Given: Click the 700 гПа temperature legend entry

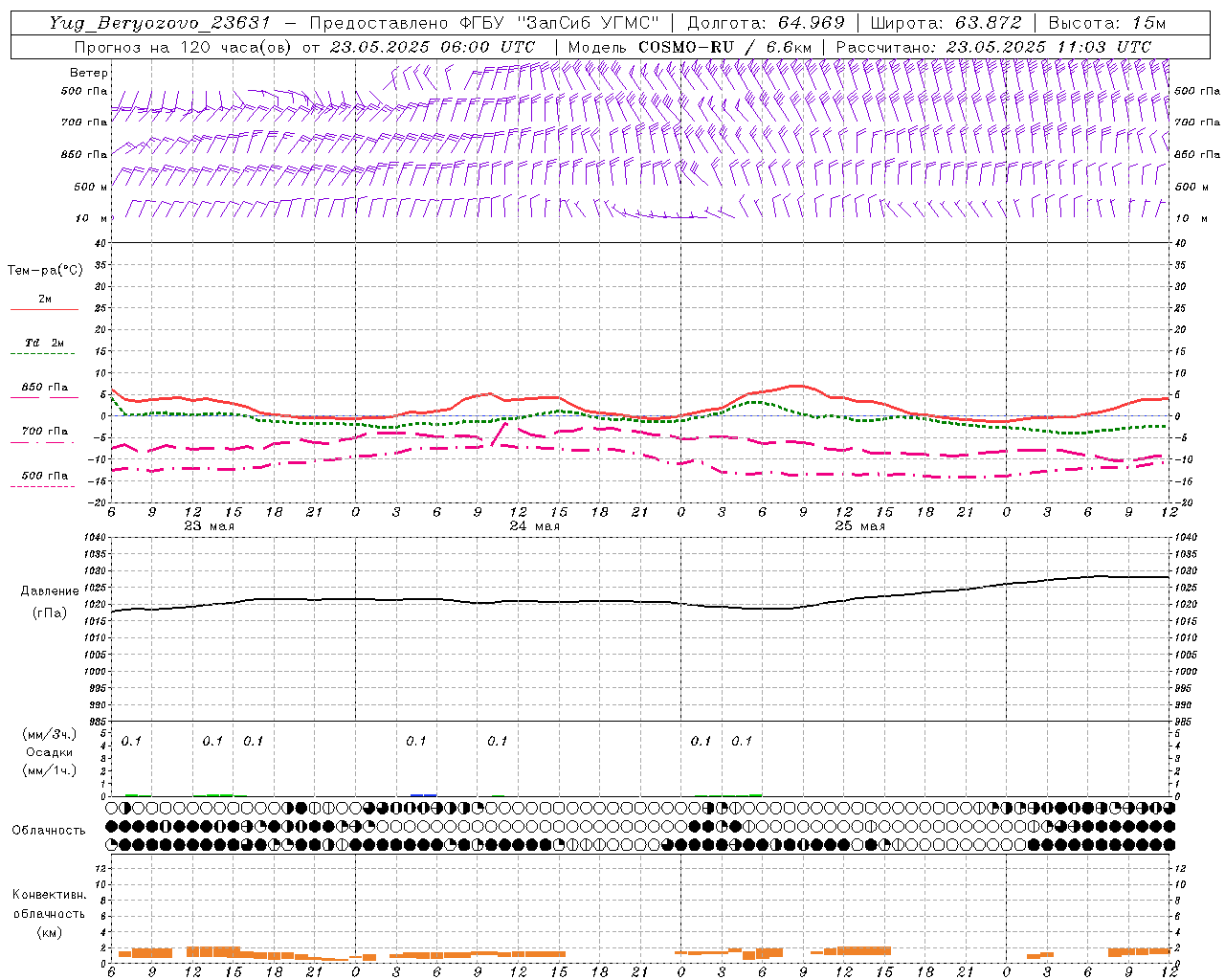Looking at the screenshot, I should click(x=44, y=431).
